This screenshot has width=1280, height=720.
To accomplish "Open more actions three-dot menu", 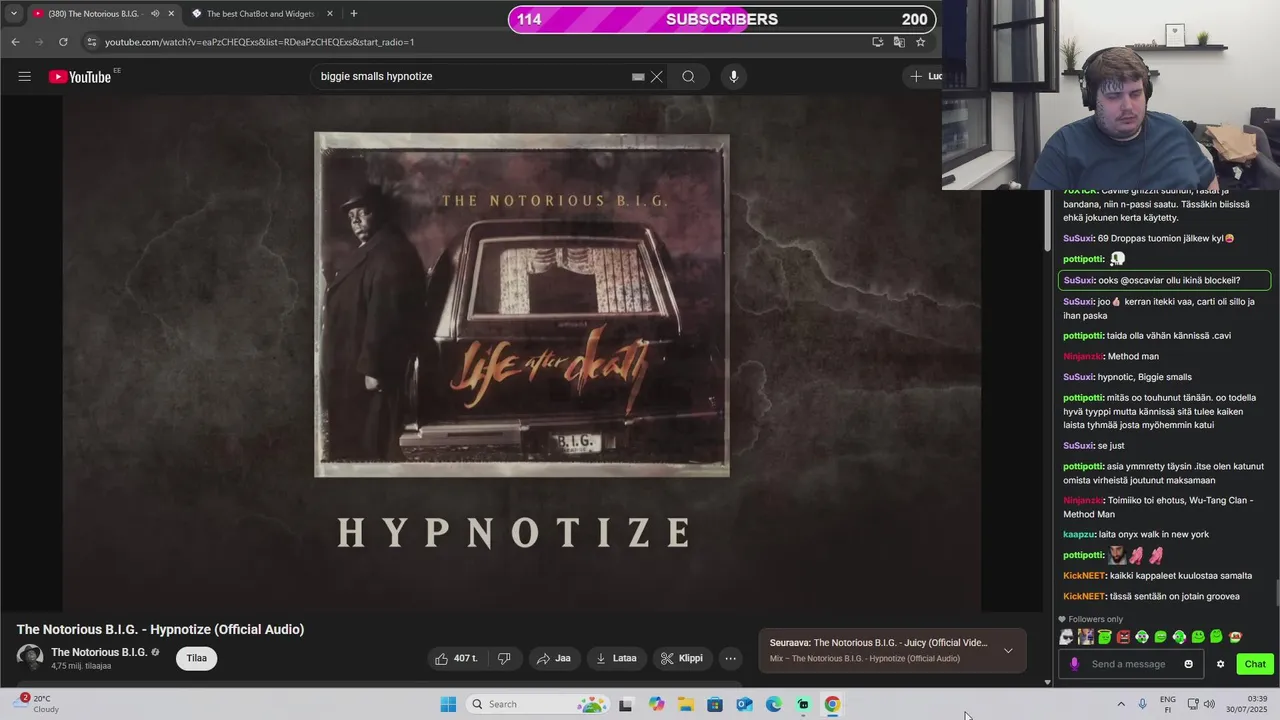I will pyautogui.click(x=731, y=658).
